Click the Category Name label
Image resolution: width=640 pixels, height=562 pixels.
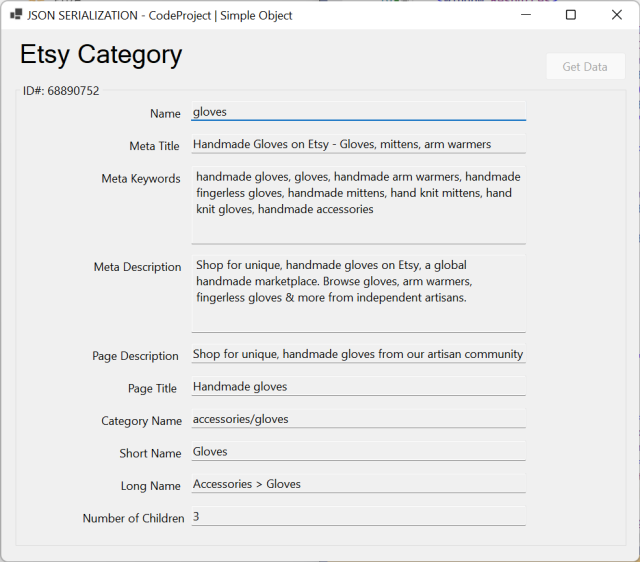[141, 421]
